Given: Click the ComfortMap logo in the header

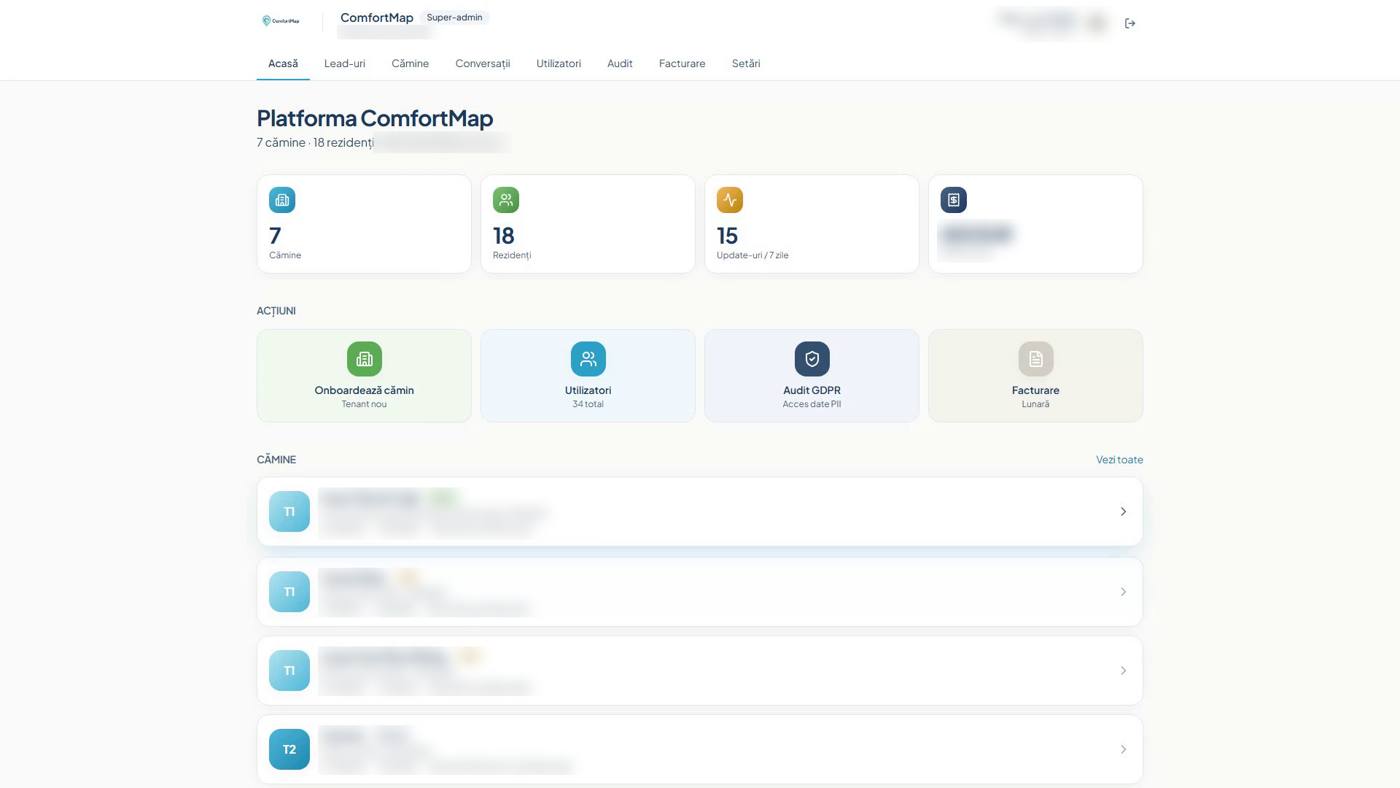Looking at the screenshot, I should (x=281, y=21).
